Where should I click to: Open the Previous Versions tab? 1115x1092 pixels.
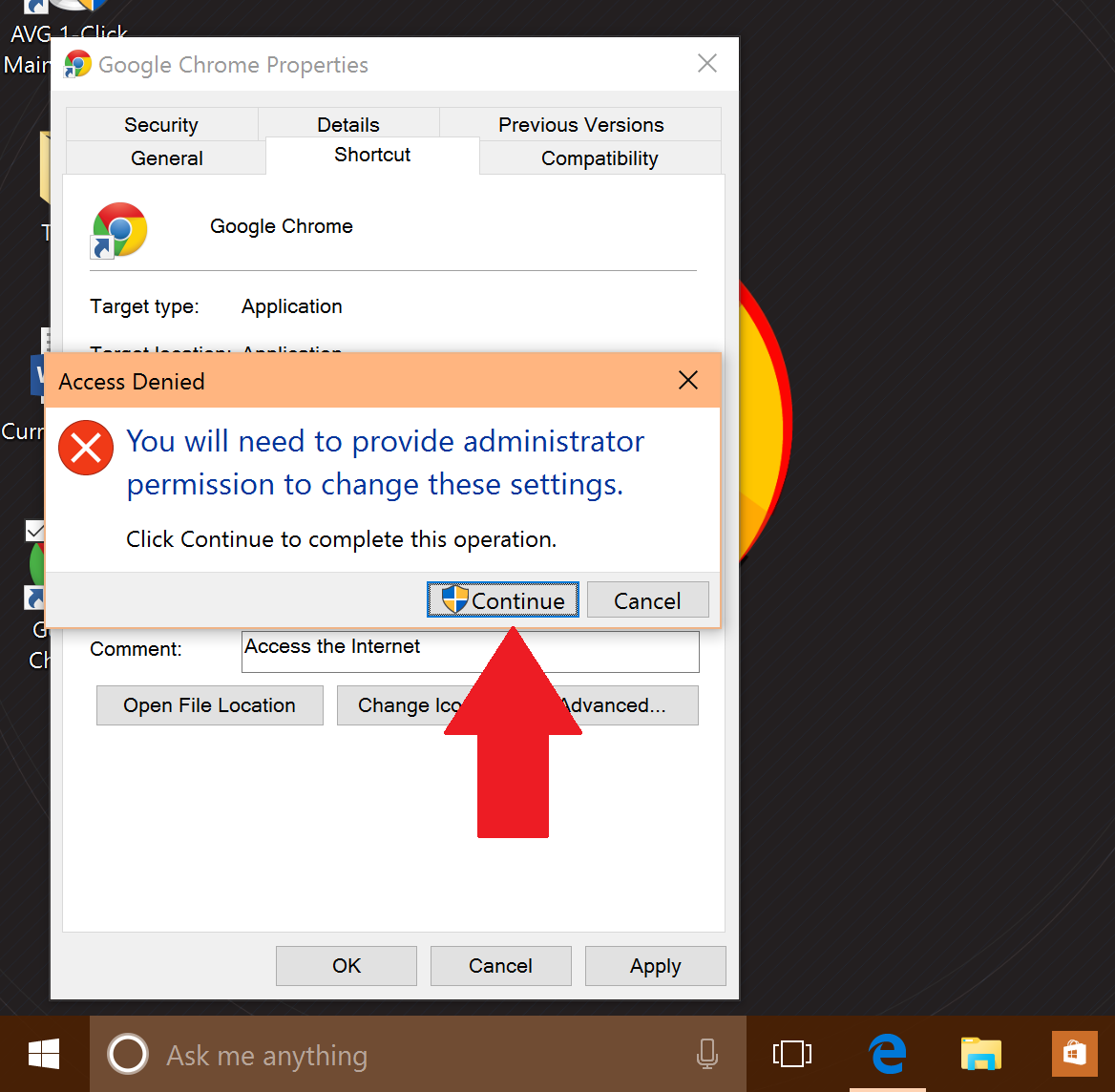tap(580, 124)
